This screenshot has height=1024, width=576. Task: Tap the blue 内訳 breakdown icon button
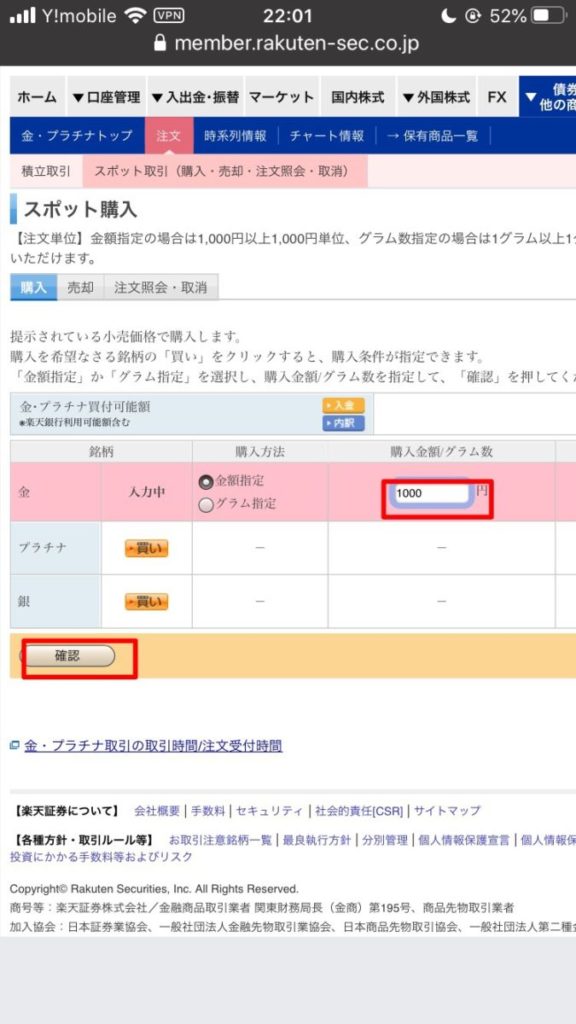(x=343, y=423)
